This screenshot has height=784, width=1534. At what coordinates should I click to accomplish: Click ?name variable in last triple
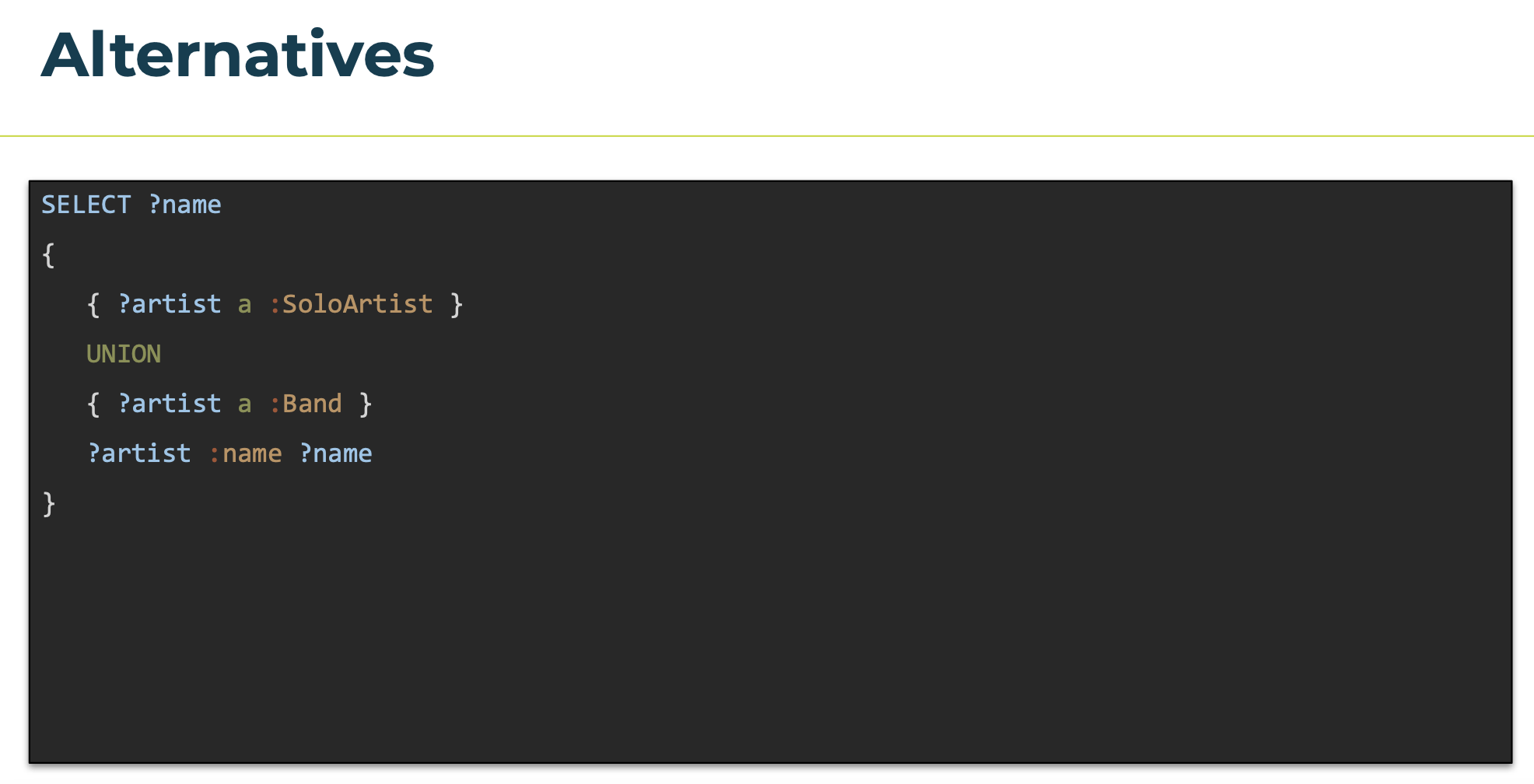pyautogui.click(x=336, y=453)
